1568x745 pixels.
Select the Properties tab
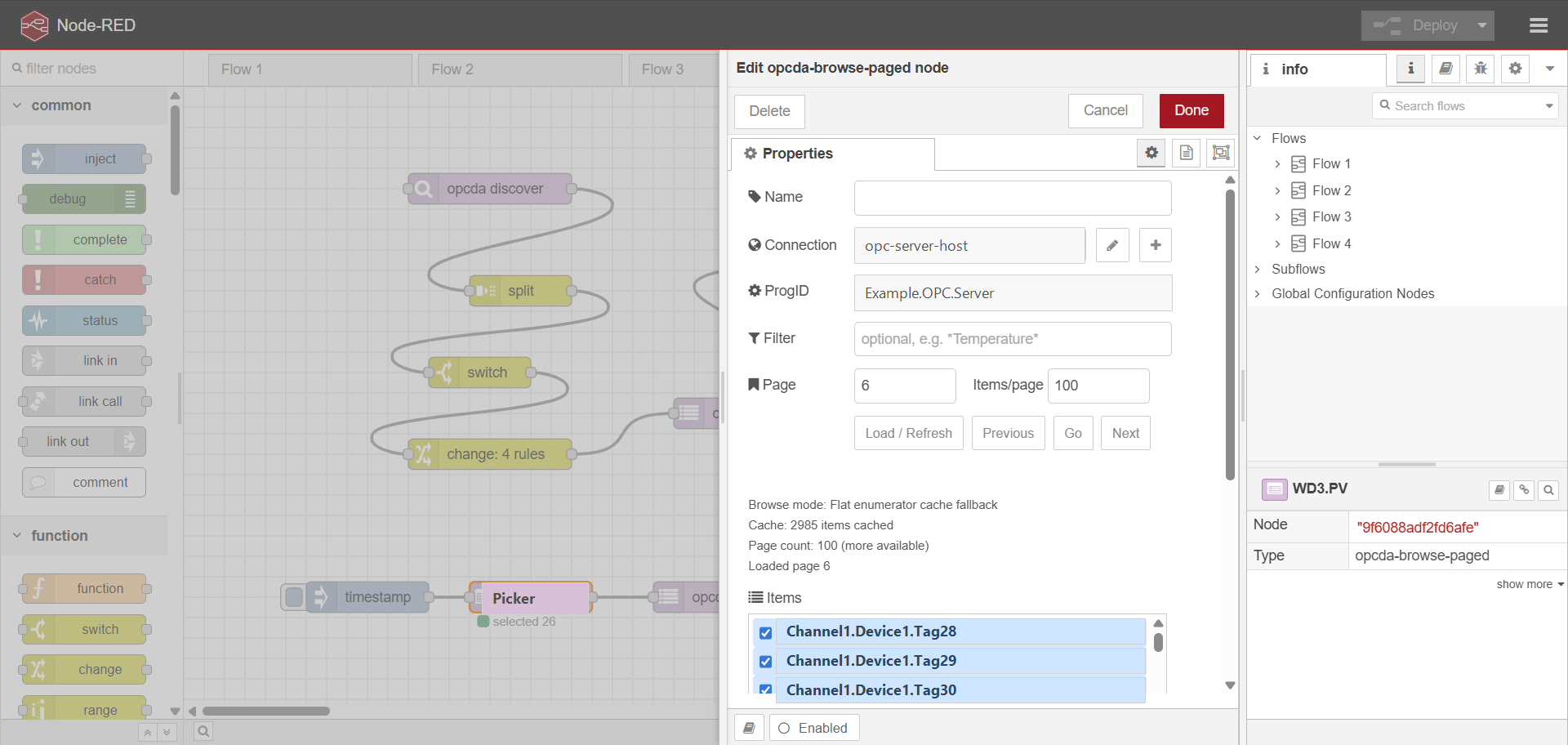[x=833, y=154]
